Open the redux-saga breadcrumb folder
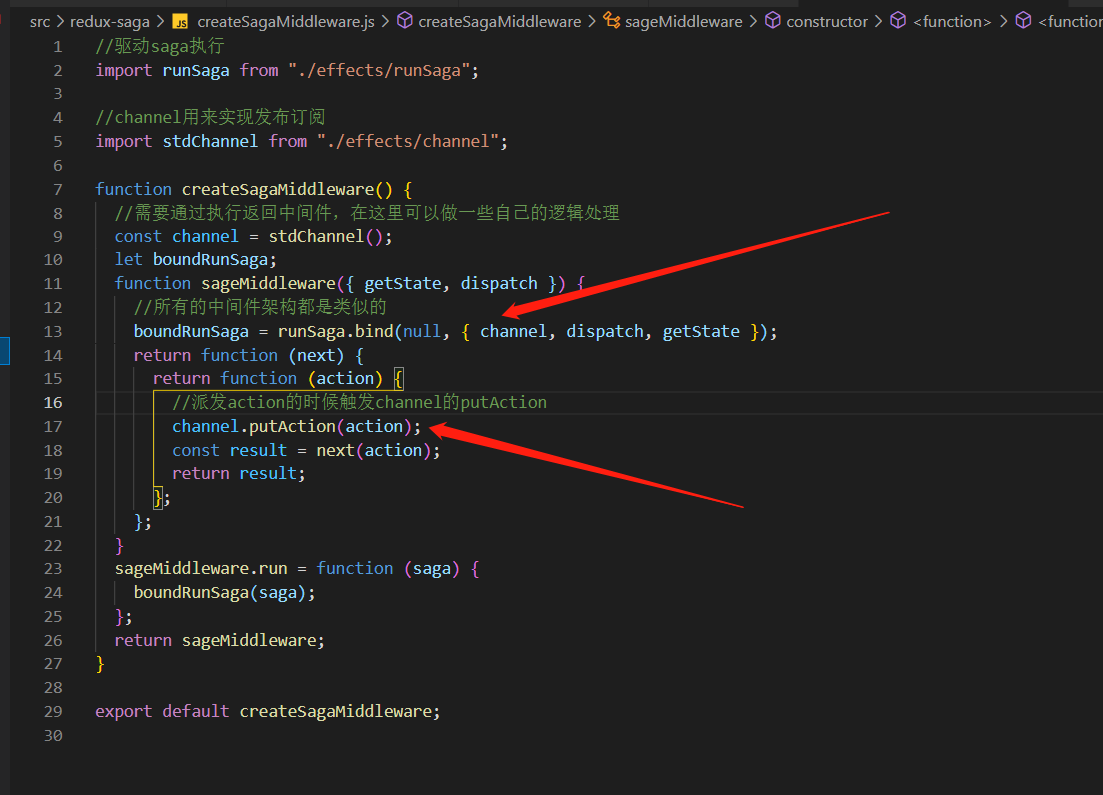Viewport: 1103px width, 795px height. click(110, 22)
